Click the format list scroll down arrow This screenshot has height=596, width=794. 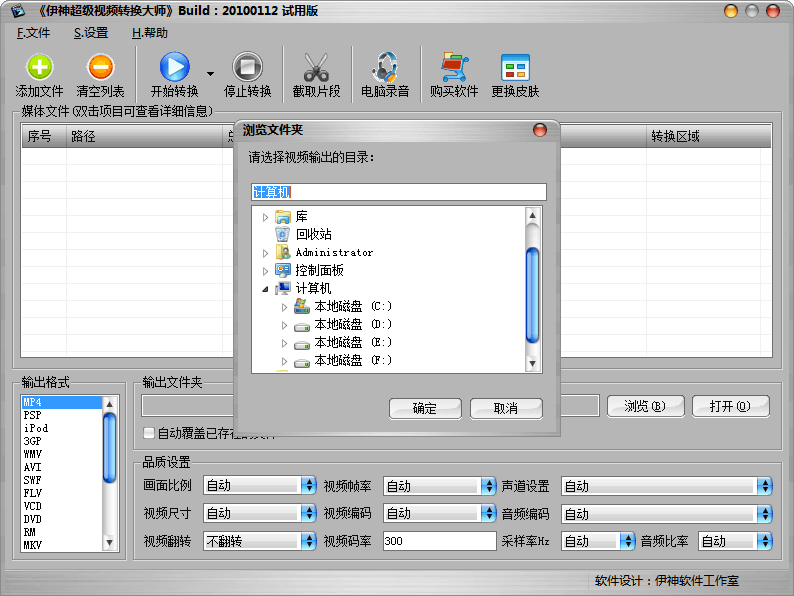point(109,543)
